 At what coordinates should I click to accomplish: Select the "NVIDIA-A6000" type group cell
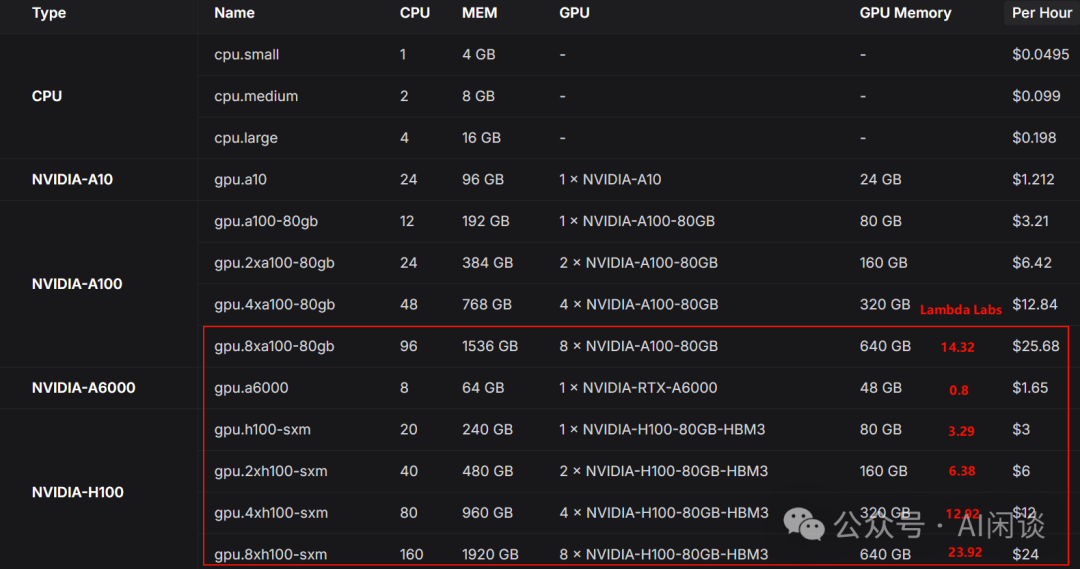[83, 388]
